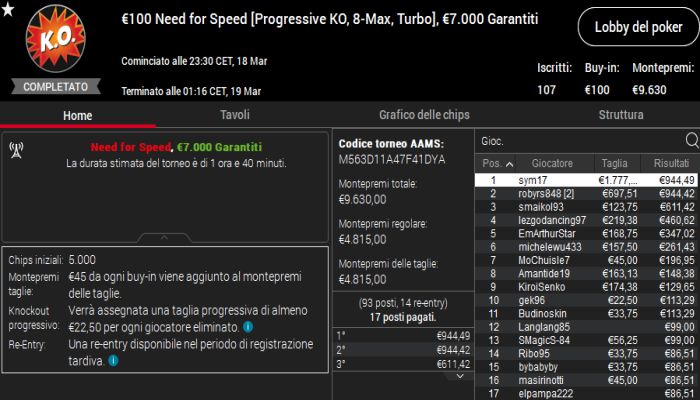Select the Home tab
700x400 pixels.
(77, 115)
